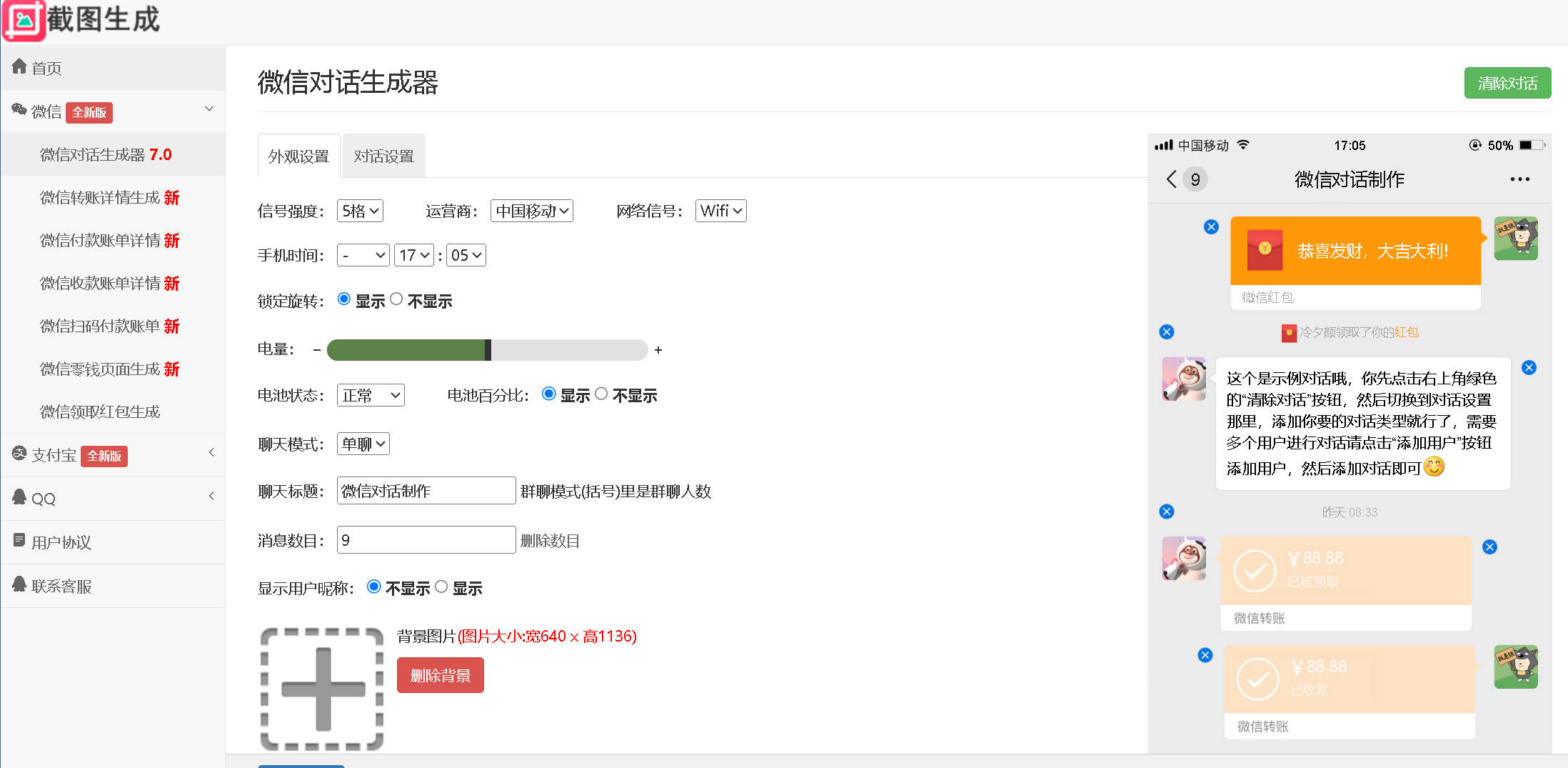Switch to the 对话设置 tab
This screenshot has height=768, width=1568.
point(383,156)
